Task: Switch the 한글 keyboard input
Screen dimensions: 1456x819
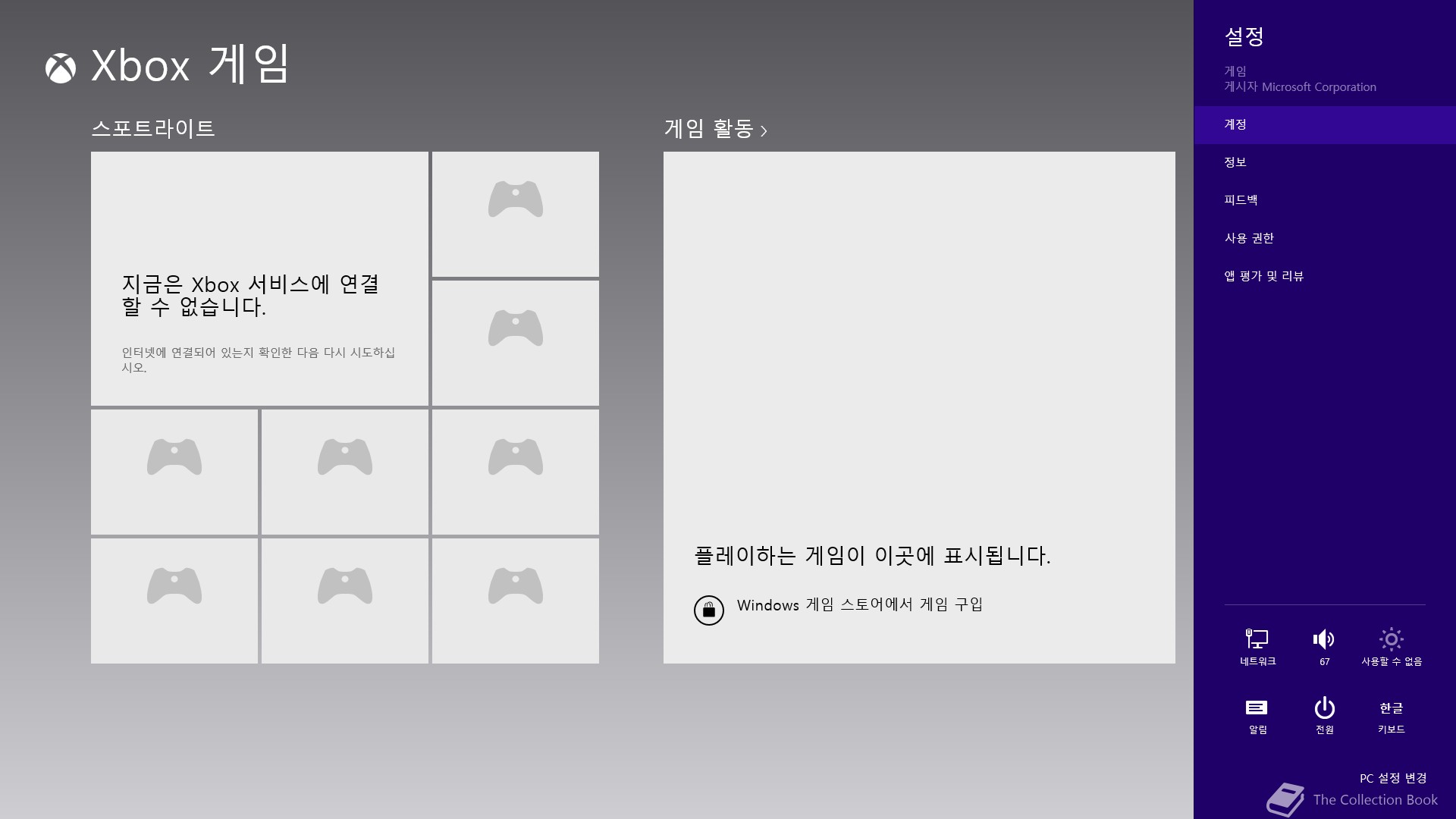Action: coord(1392,717)
